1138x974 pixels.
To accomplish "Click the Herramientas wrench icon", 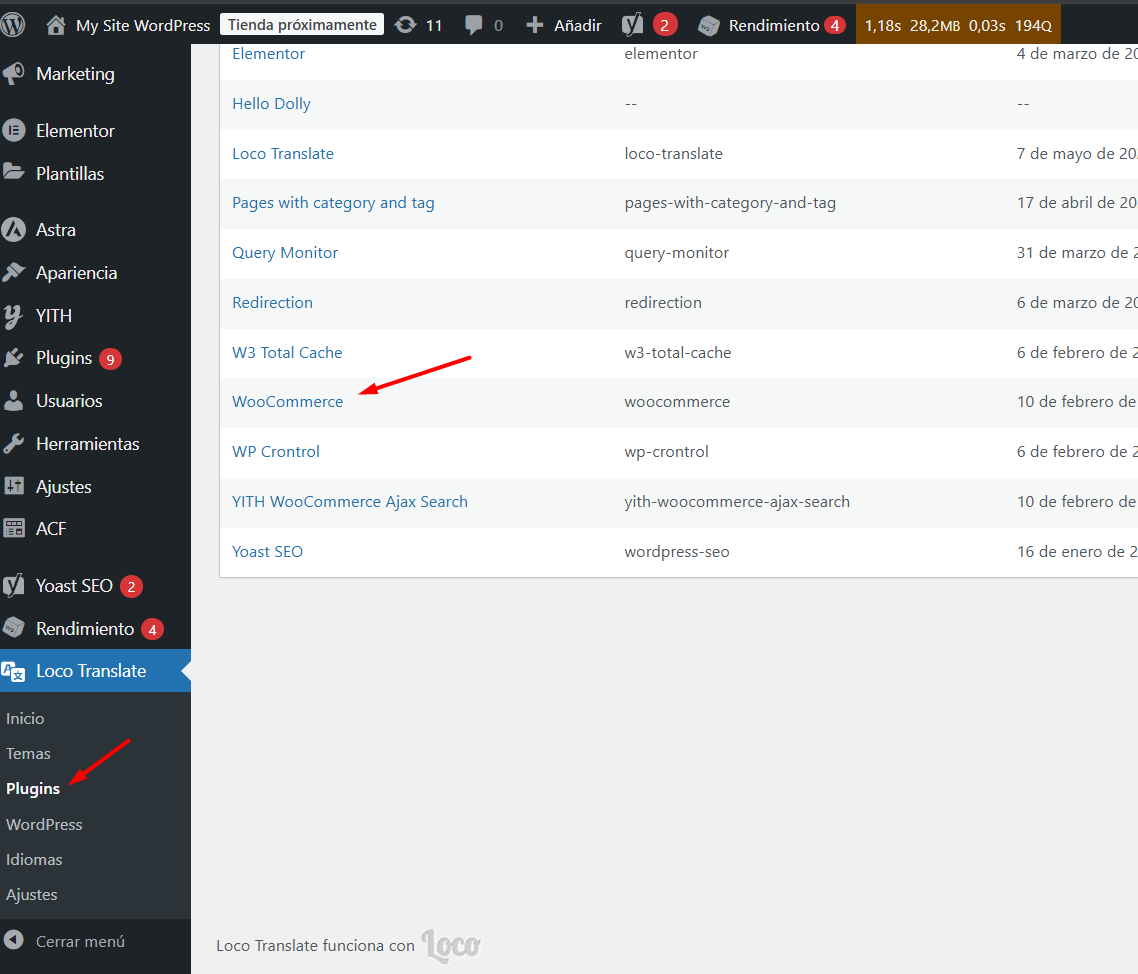I will 14,443.
